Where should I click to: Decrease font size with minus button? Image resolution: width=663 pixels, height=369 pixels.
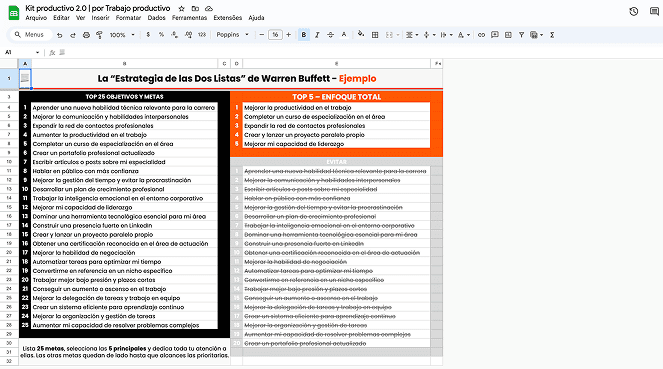[x=262, y=35]
